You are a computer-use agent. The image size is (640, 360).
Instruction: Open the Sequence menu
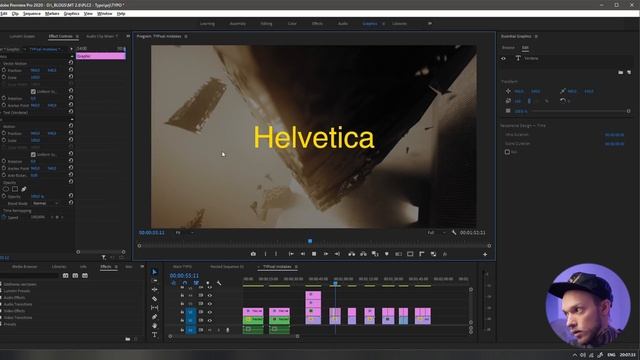tap(32, 13)
